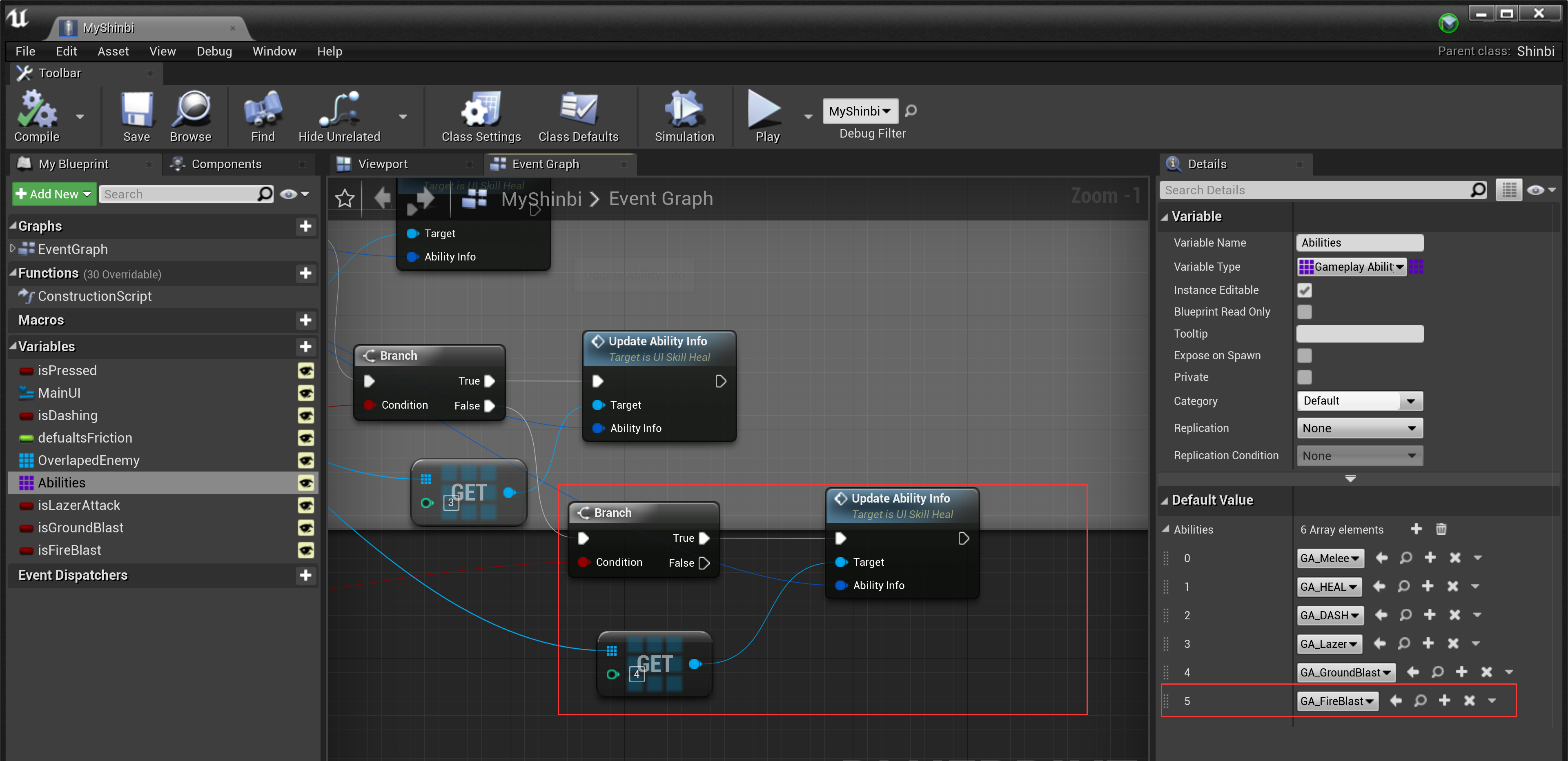Open the MyShinbi debug filter dropdown
The image size is (1568, 761).
point(860,111)
